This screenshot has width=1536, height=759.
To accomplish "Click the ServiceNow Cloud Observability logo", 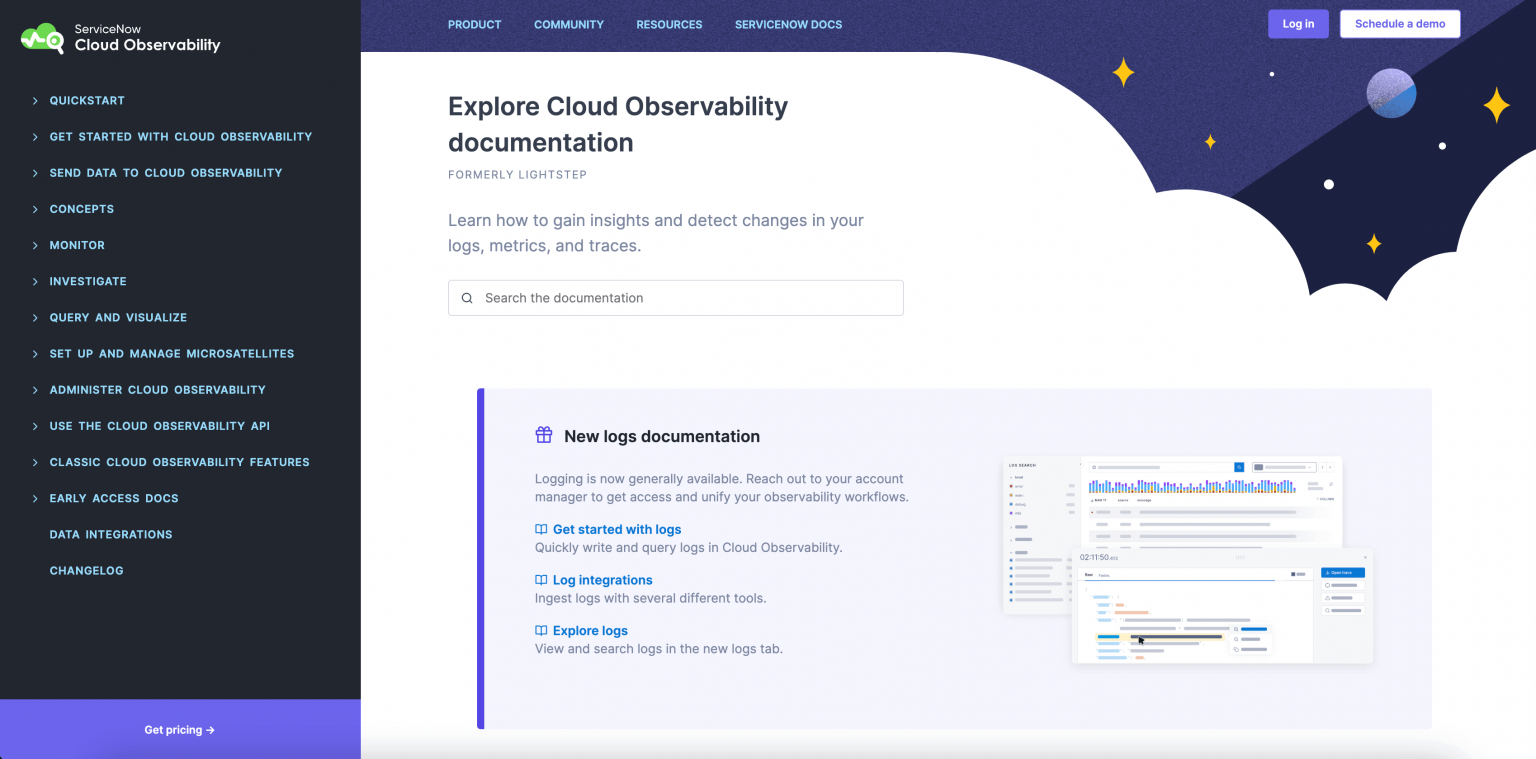I will 119,38.
